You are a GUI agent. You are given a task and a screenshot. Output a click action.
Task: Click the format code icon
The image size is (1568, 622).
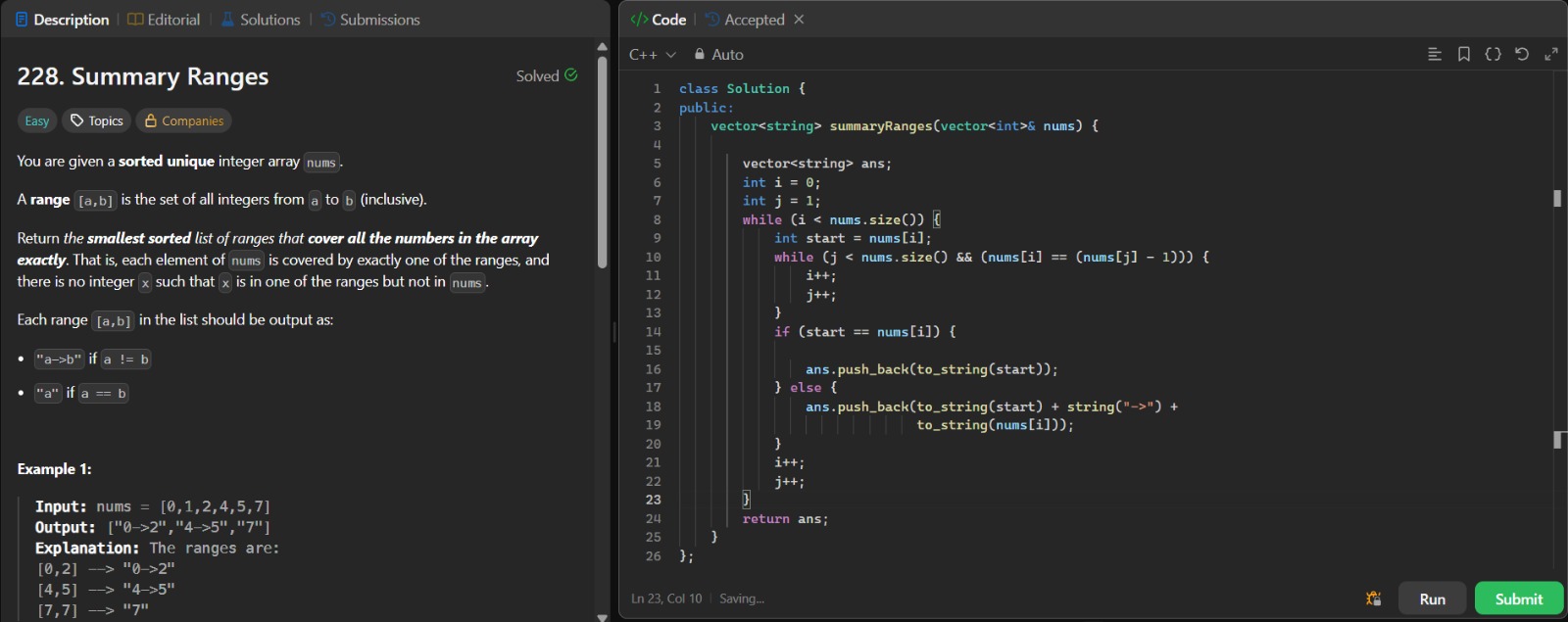tap(1435, 55)
